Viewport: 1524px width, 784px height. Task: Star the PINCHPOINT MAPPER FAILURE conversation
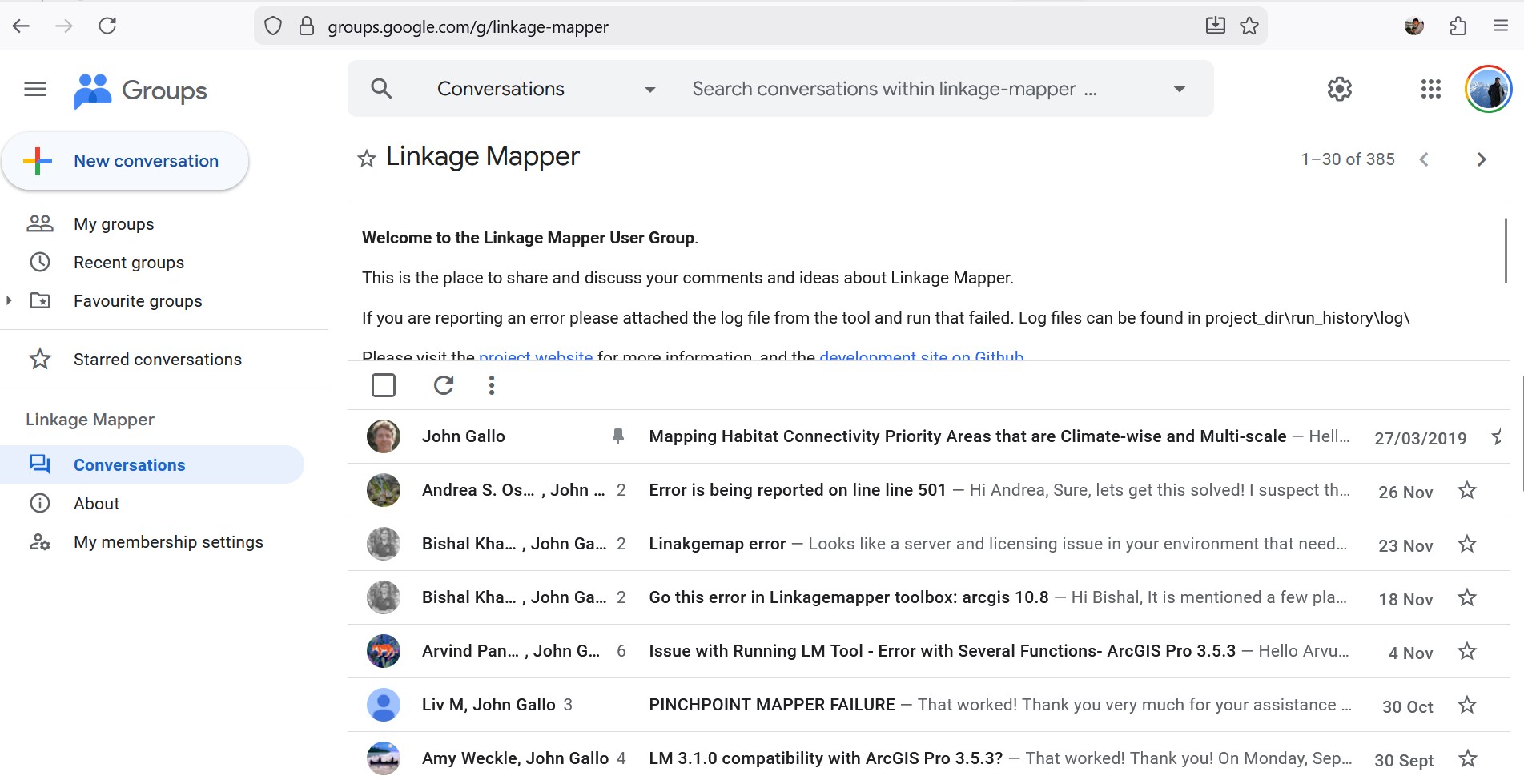[1466, 706]
